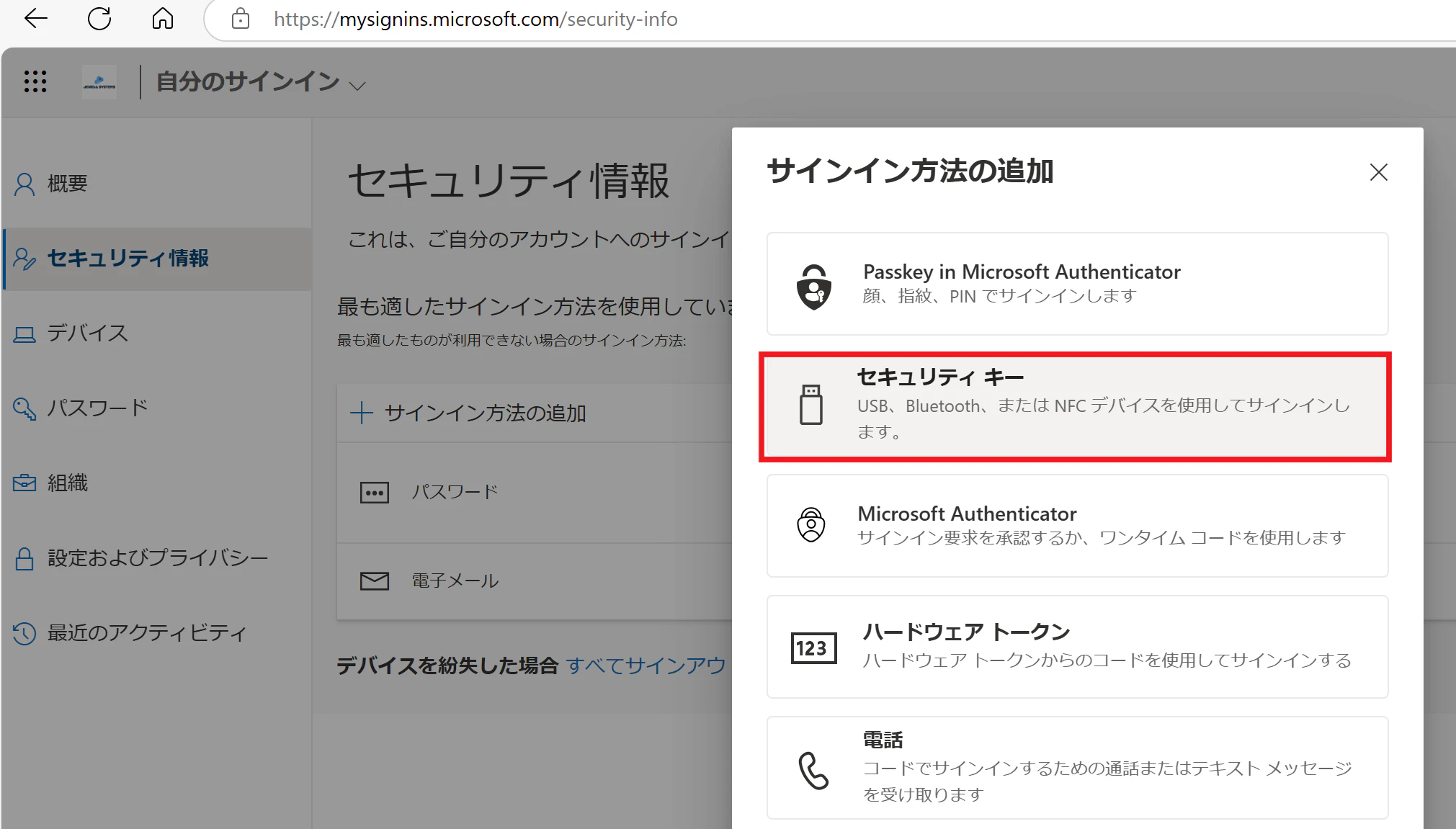Click the デバイスを紛失した場合 text
Image resolution: width=1456 pixels, height=829 pixels.
tap(447, 666)
